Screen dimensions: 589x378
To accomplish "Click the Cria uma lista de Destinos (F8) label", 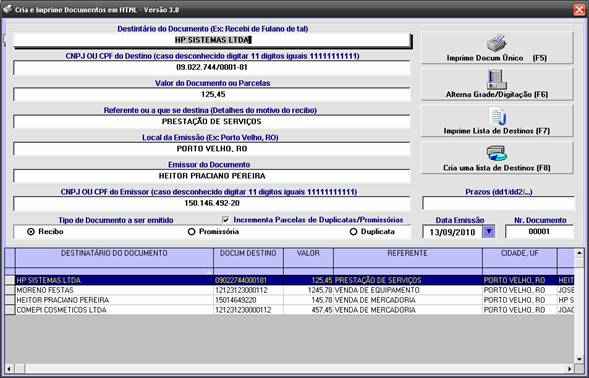I will [x=497, y=168].
